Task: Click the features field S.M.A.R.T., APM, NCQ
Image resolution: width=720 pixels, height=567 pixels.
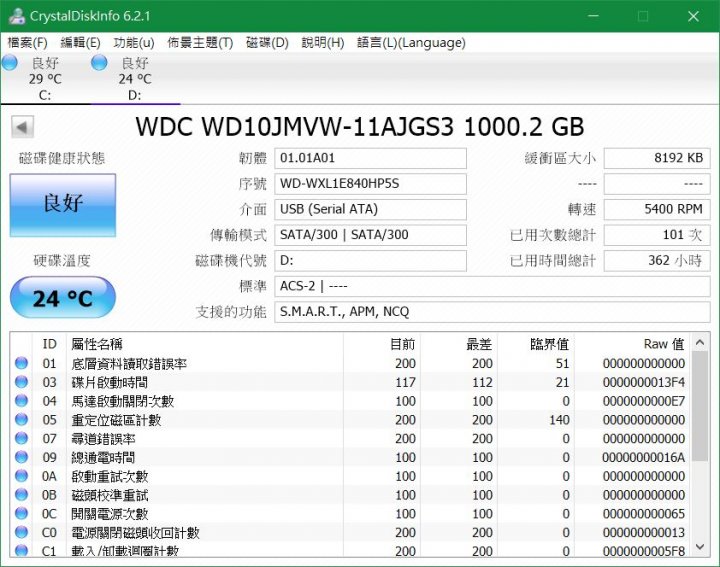Action: click(x=492, y=312)
